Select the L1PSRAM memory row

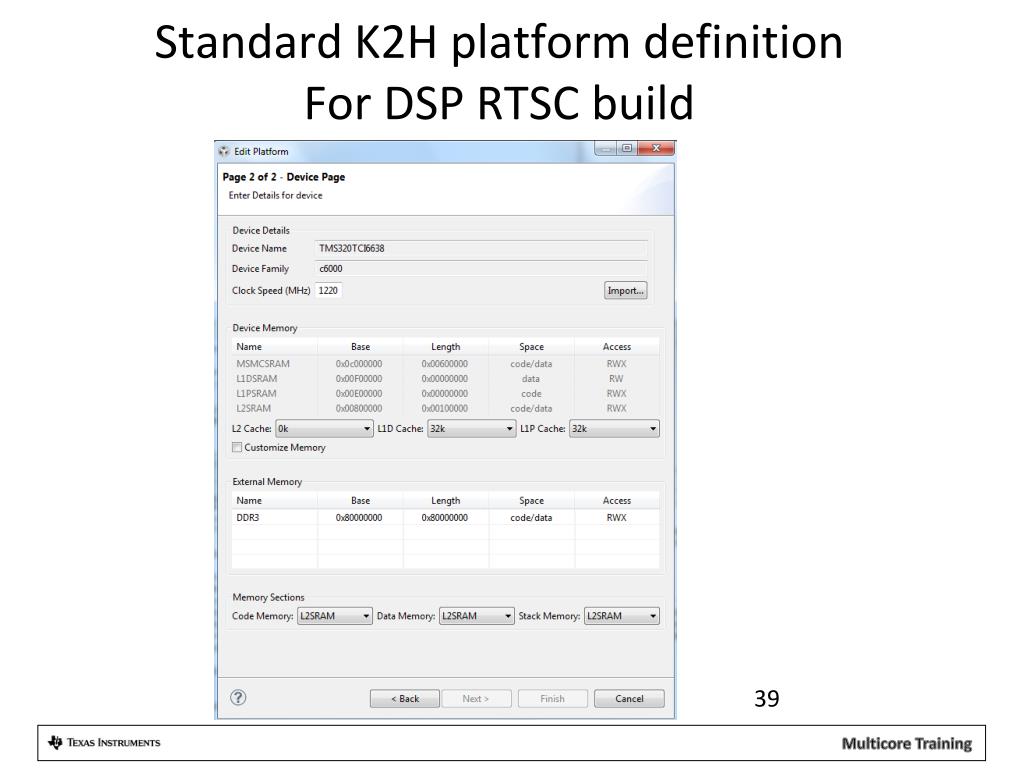point(445,394)
